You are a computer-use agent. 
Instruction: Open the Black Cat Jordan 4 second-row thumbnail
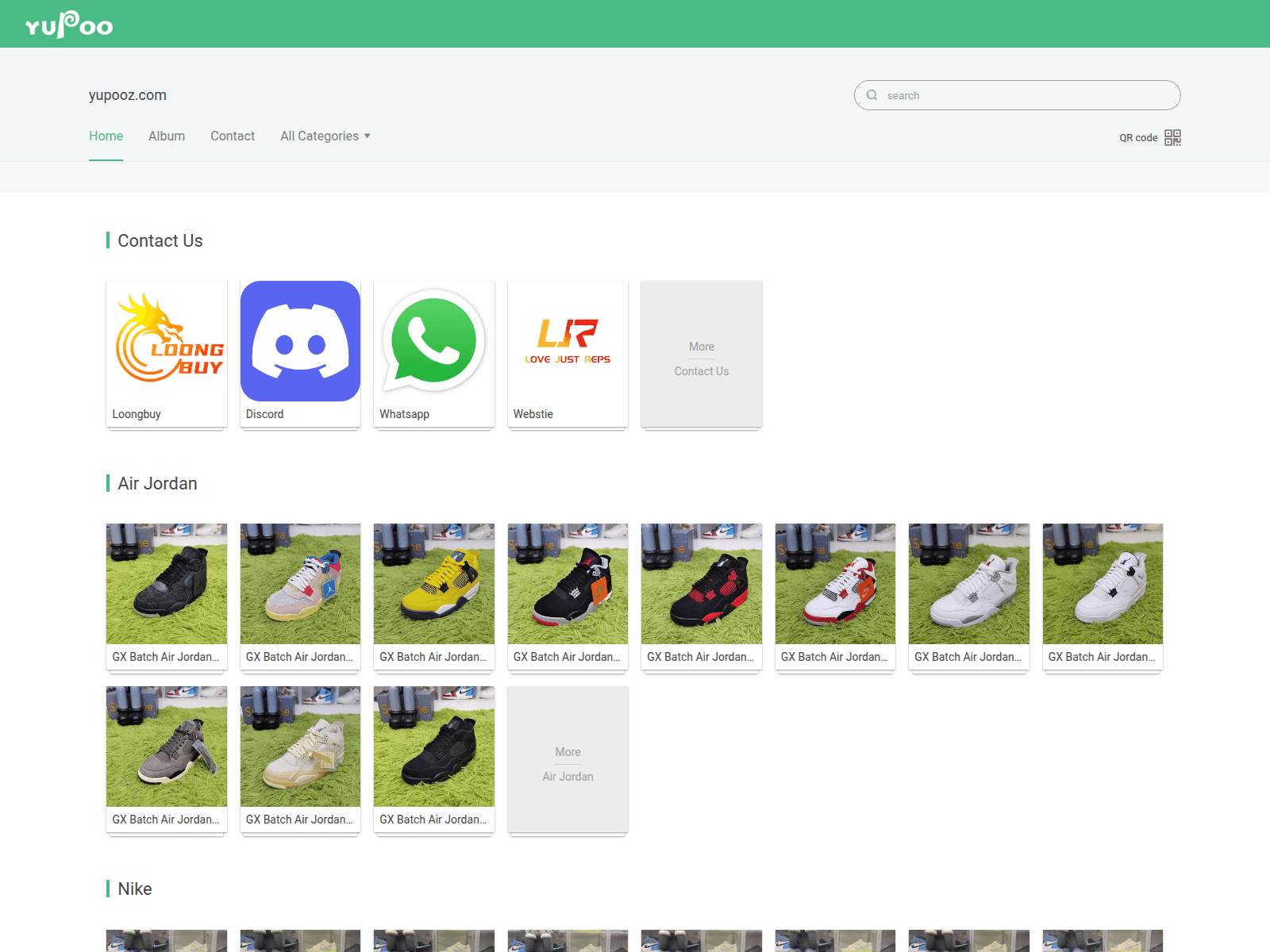pyautogui.click(x=434, y=747)
